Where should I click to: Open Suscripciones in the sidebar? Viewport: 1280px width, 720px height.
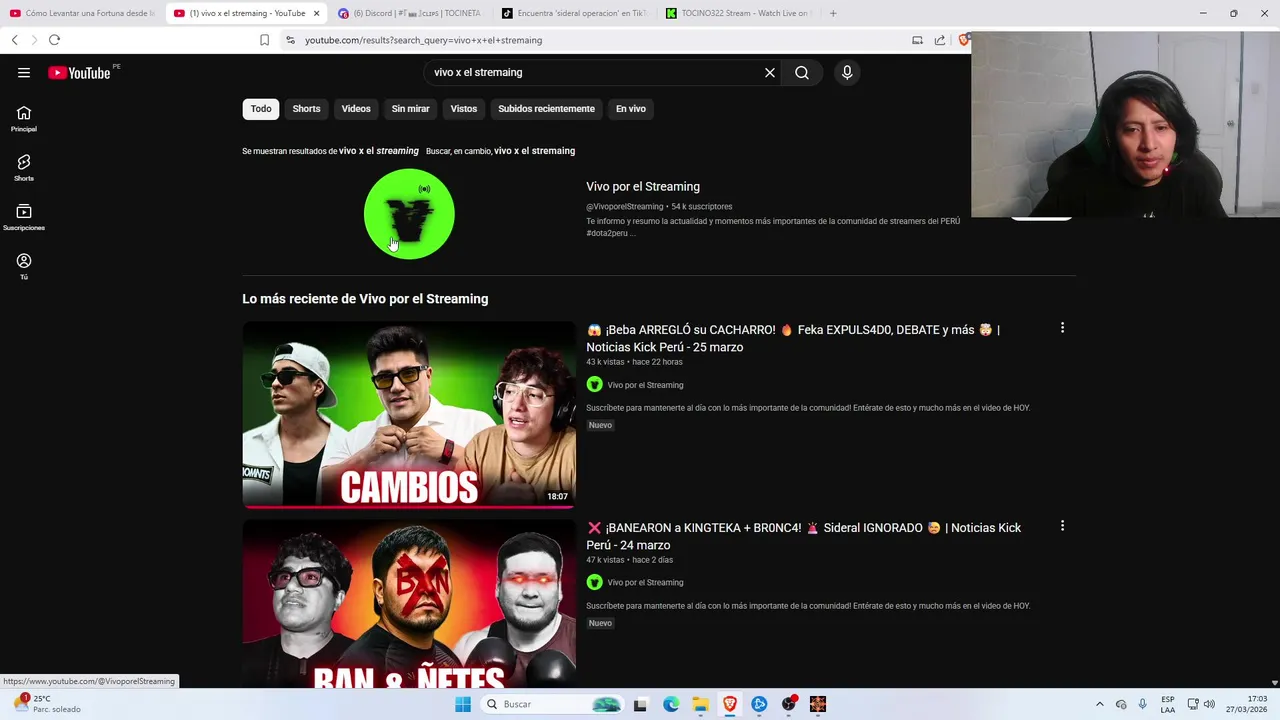[24, 217]
